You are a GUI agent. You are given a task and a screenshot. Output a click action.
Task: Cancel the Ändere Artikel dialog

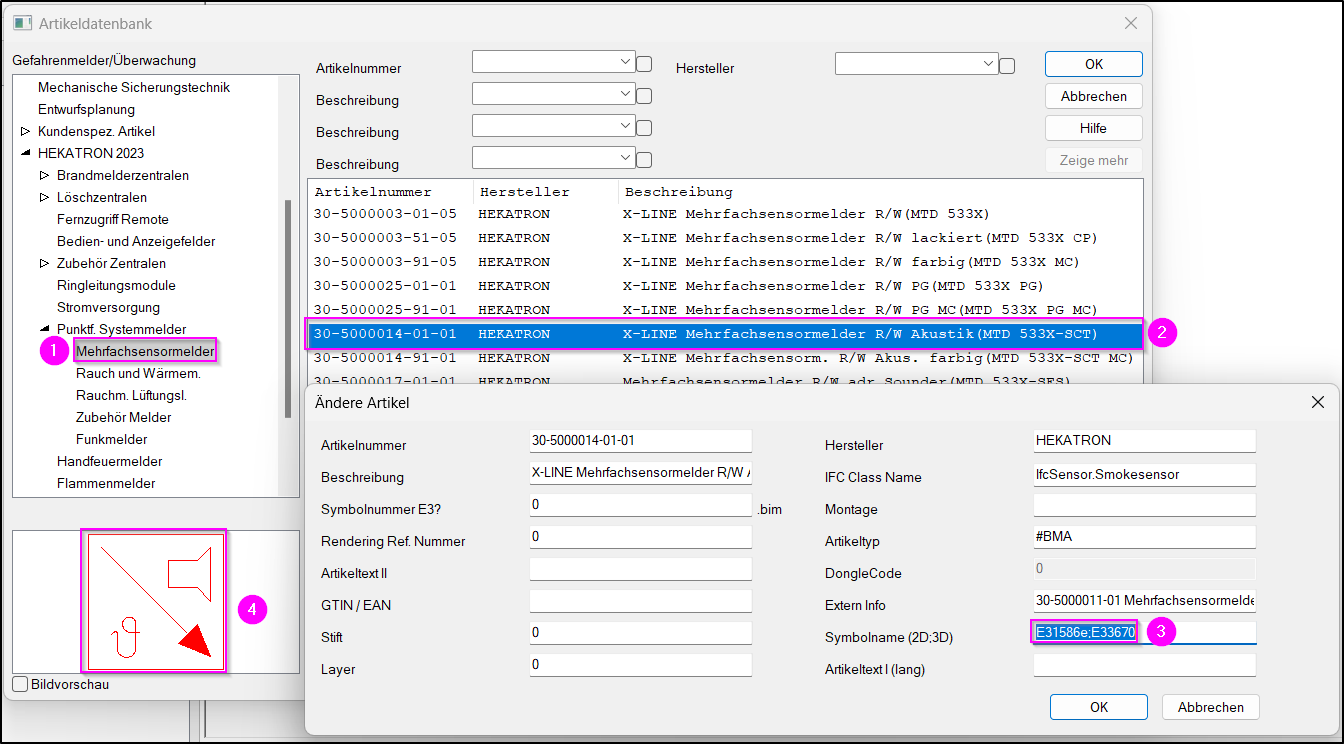[1211, 707]
